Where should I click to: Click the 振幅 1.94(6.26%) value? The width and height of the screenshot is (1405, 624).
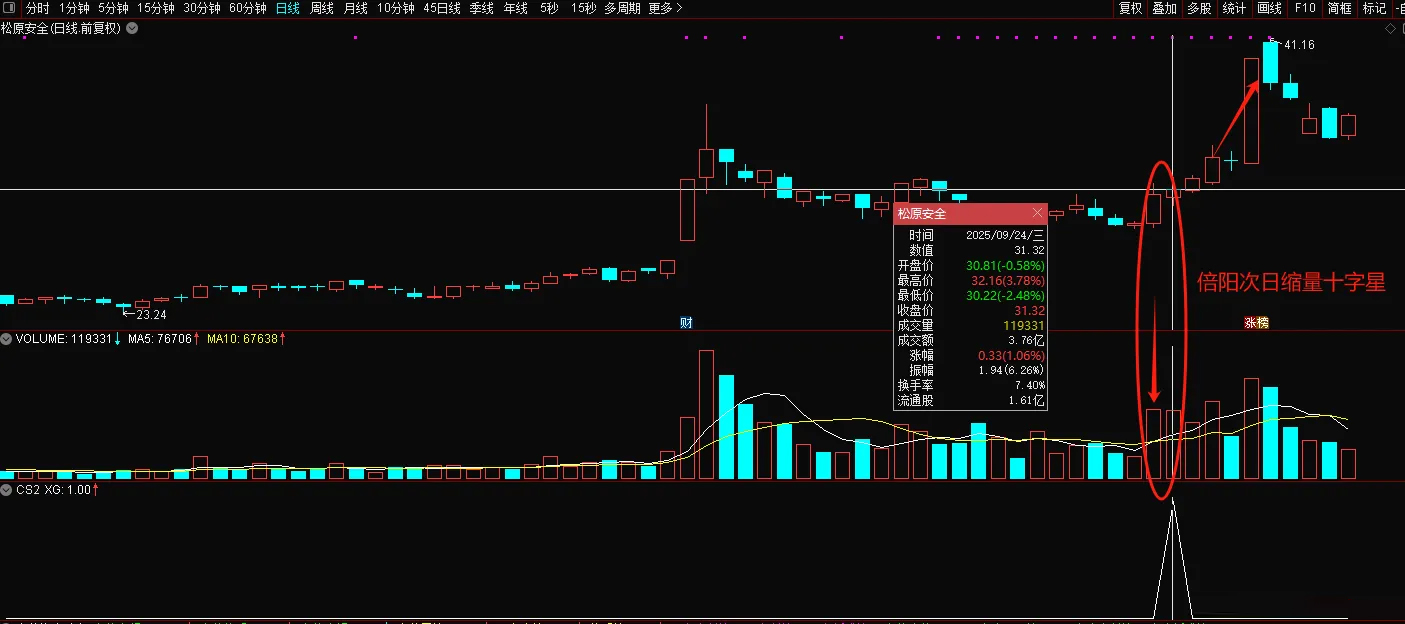point(1011,370)
